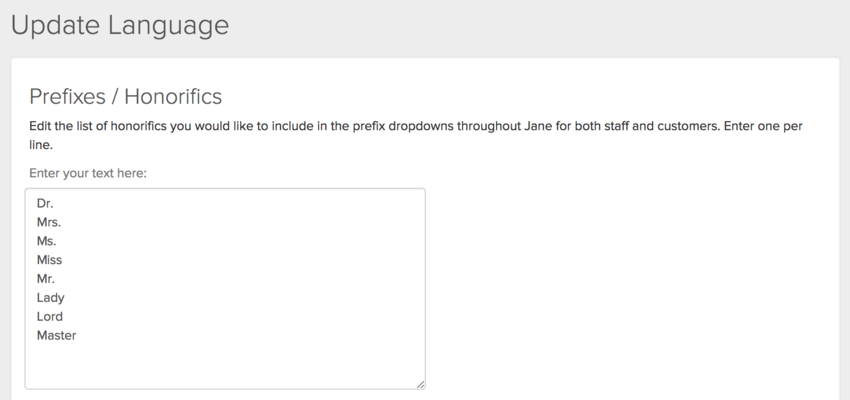Select the "Miss" line in the list

click(x=49, y=260)
